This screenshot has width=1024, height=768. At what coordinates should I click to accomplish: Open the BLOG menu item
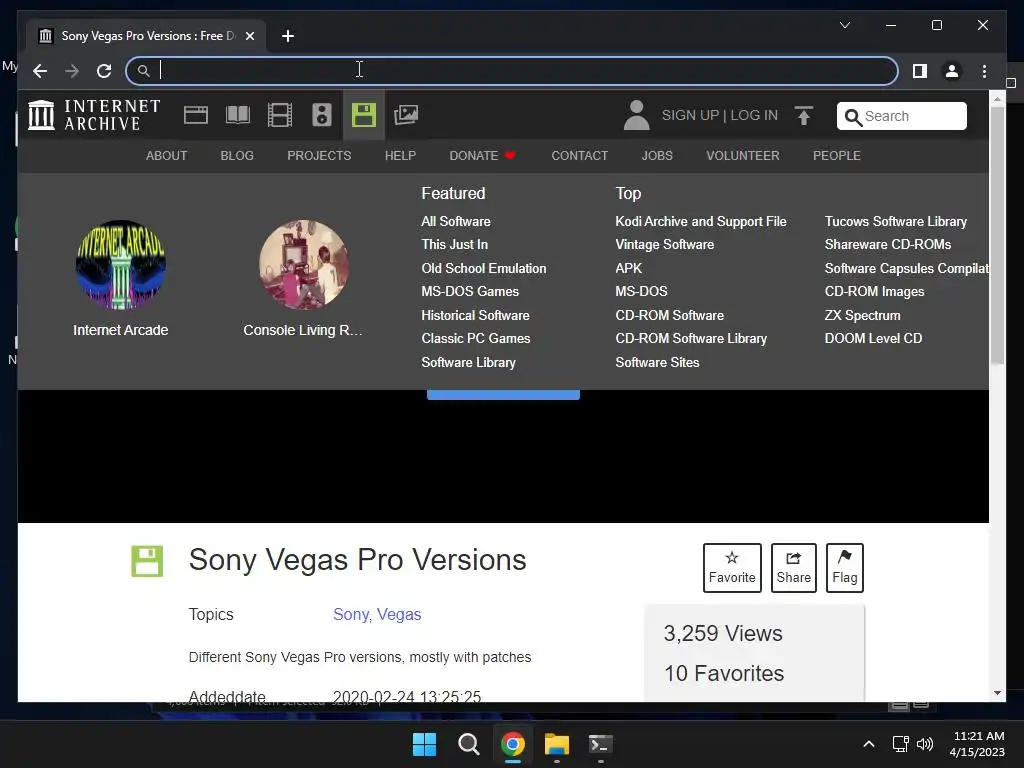(x=237, y=155)
